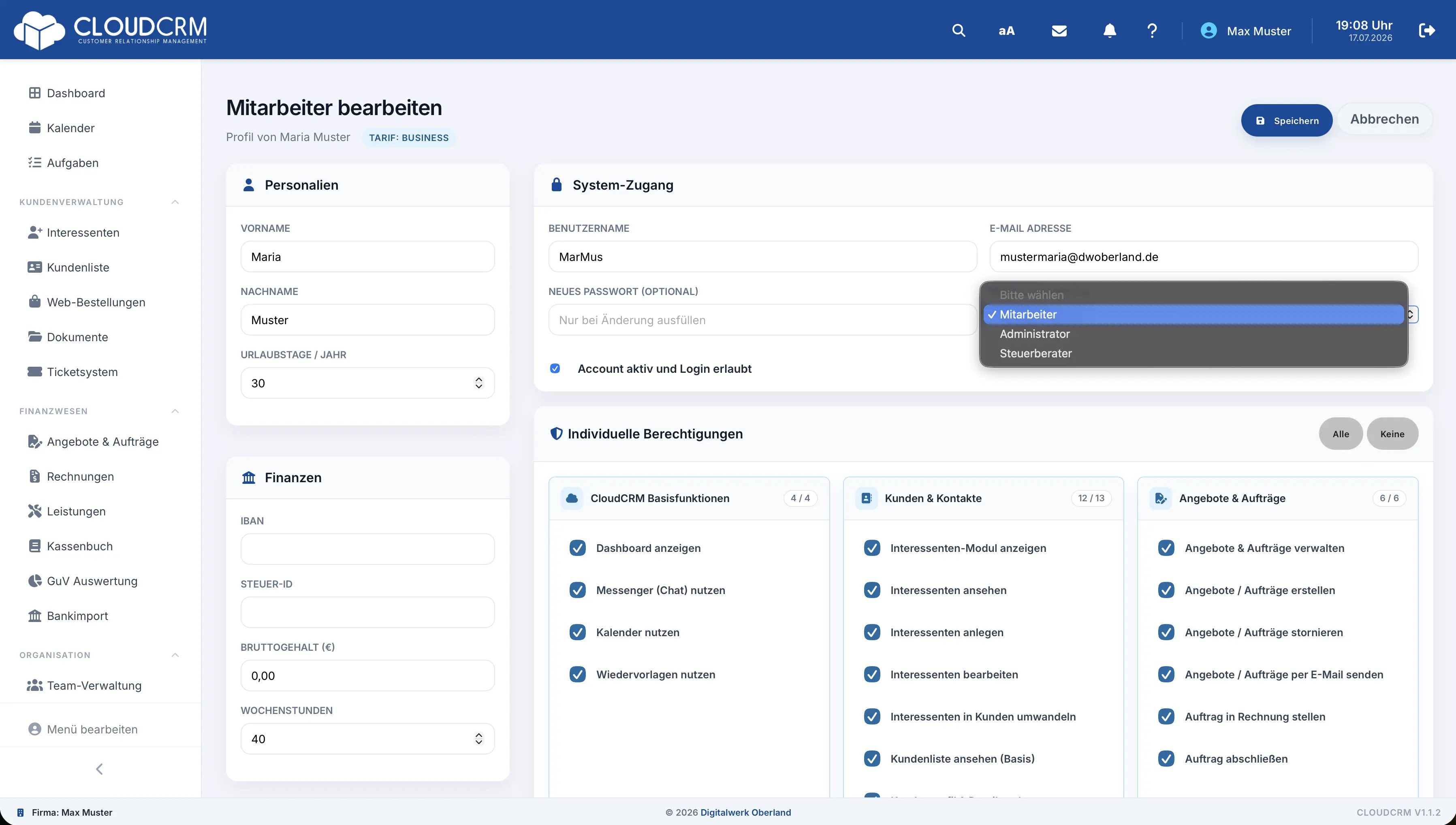Uncheck Interessenten-Modul anzeigen
1456x825 pixels.
(872, 548)
